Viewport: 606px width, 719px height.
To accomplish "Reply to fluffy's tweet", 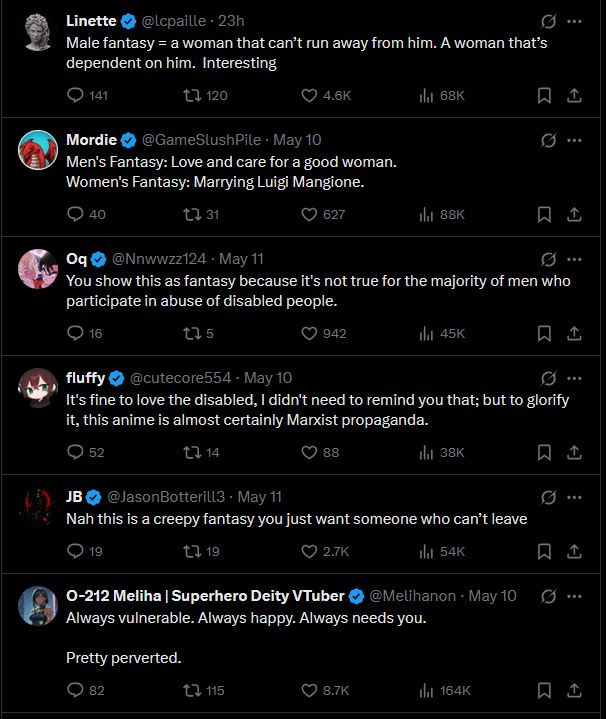I will coord(75,452).
